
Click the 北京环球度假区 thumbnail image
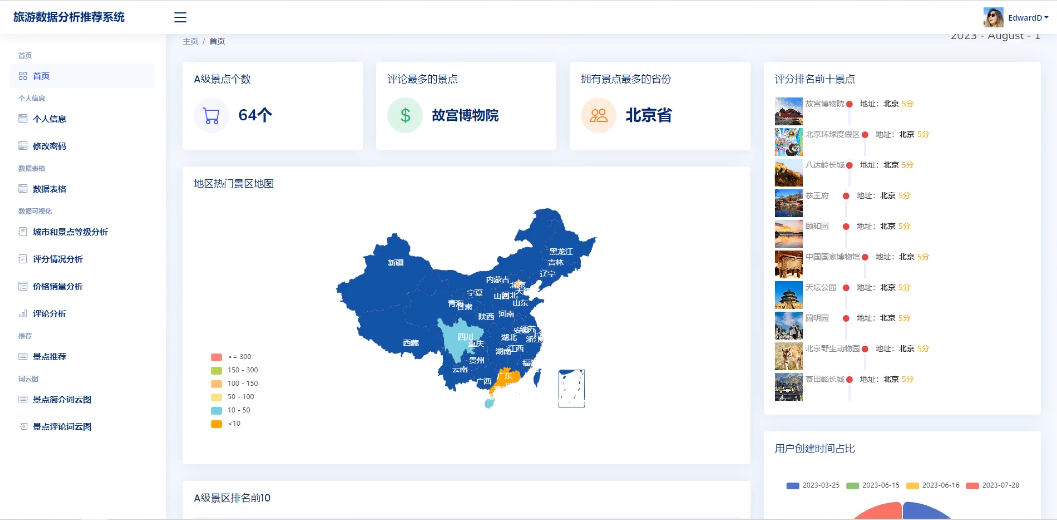point(789,142)
